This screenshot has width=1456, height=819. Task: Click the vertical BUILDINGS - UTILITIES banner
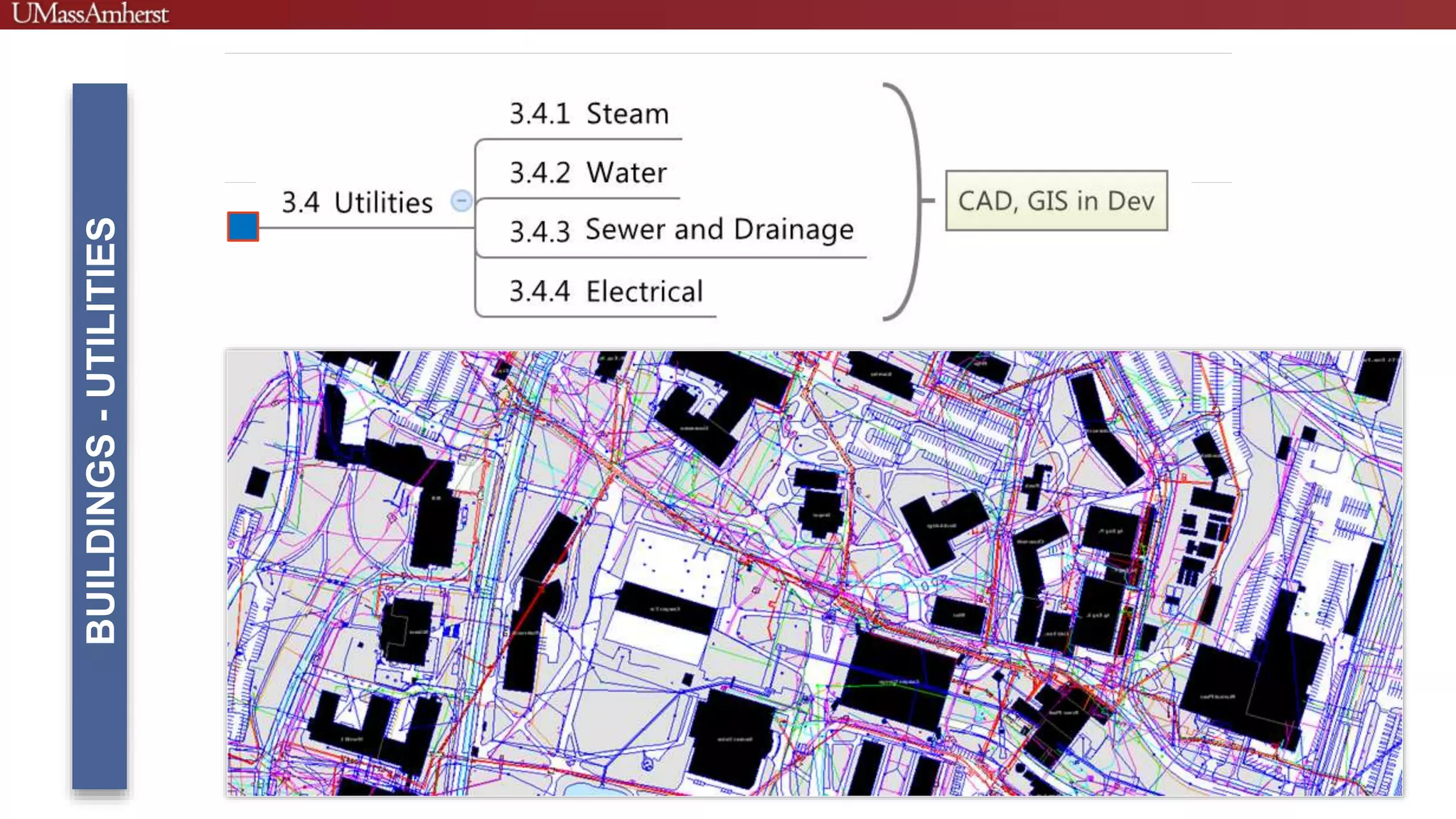[x=100, y=435]
